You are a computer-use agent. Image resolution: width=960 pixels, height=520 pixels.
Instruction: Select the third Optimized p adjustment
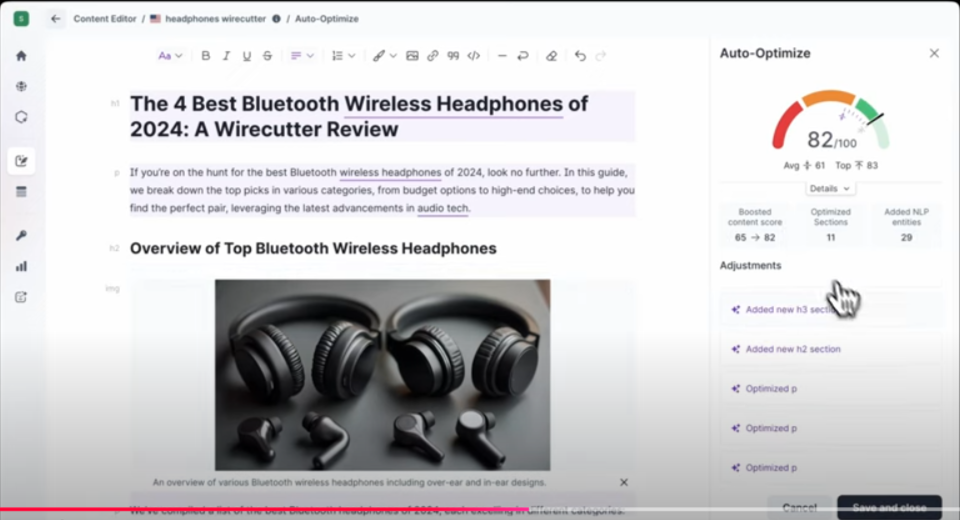pos(830,467)
